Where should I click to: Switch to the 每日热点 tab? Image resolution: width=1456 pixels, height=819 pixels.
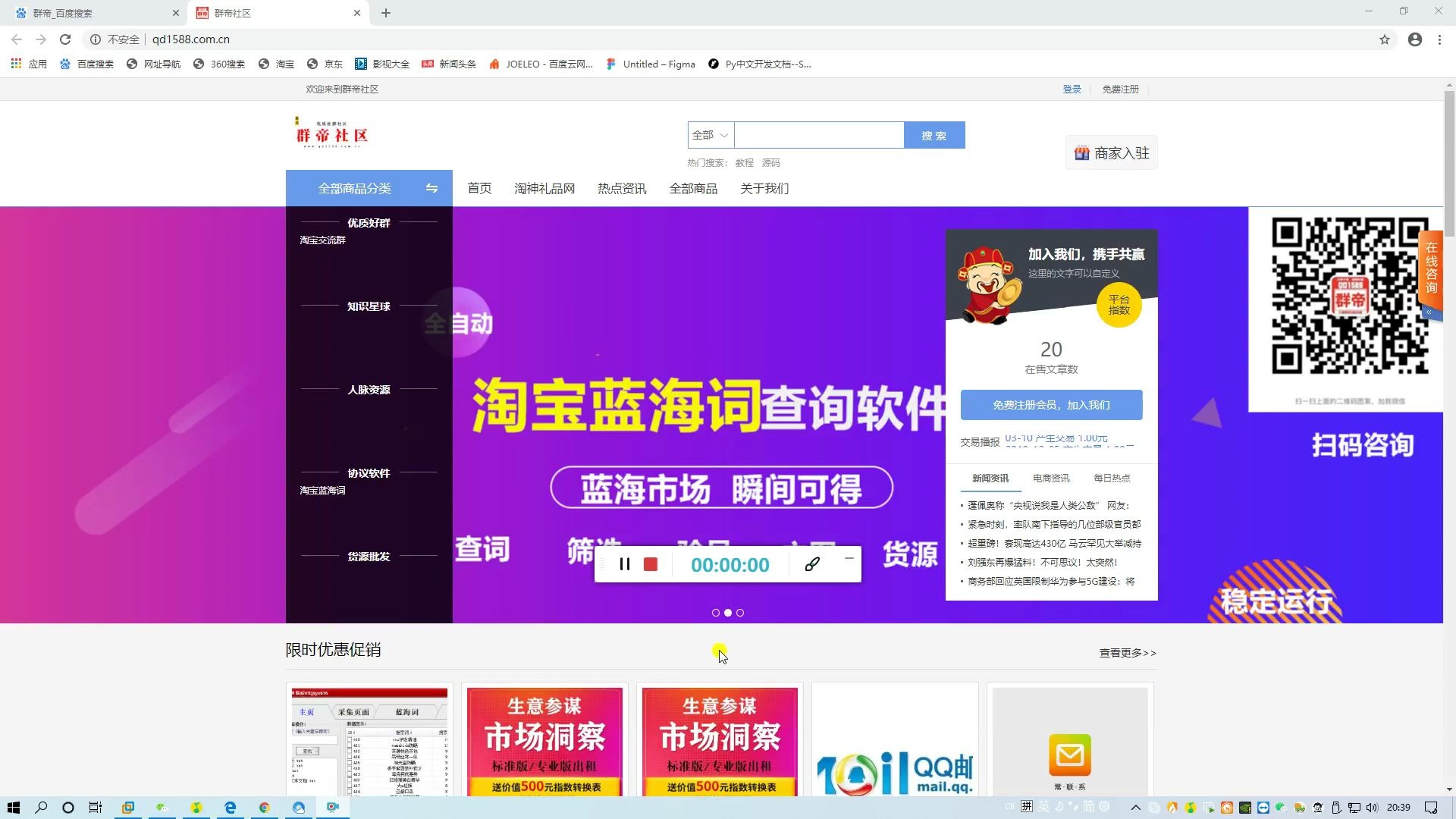(1112, 479)
